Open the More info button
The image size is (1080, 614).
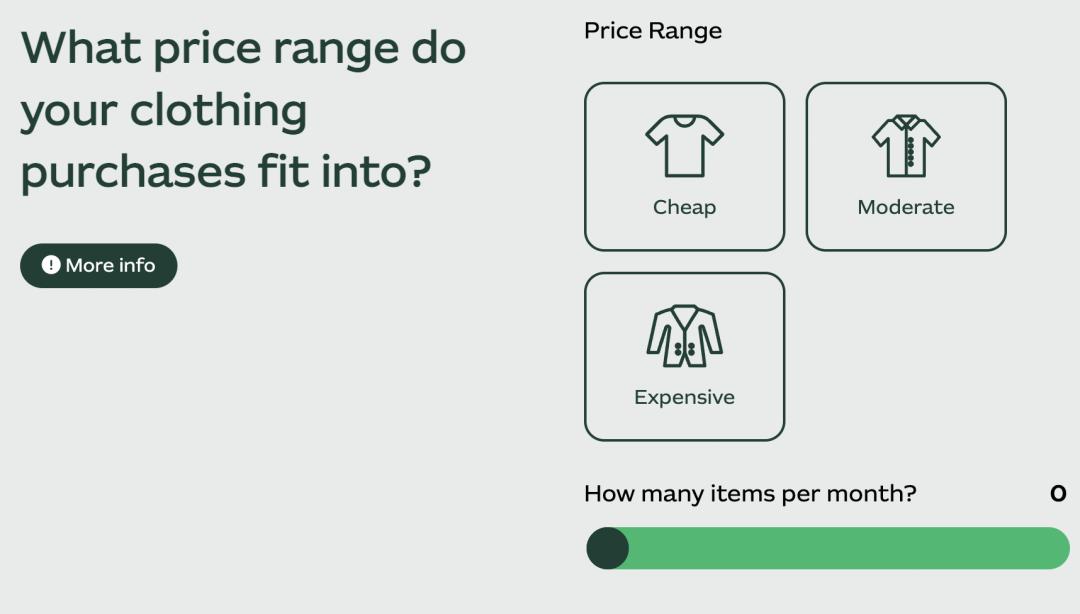(x=99, y=265)
